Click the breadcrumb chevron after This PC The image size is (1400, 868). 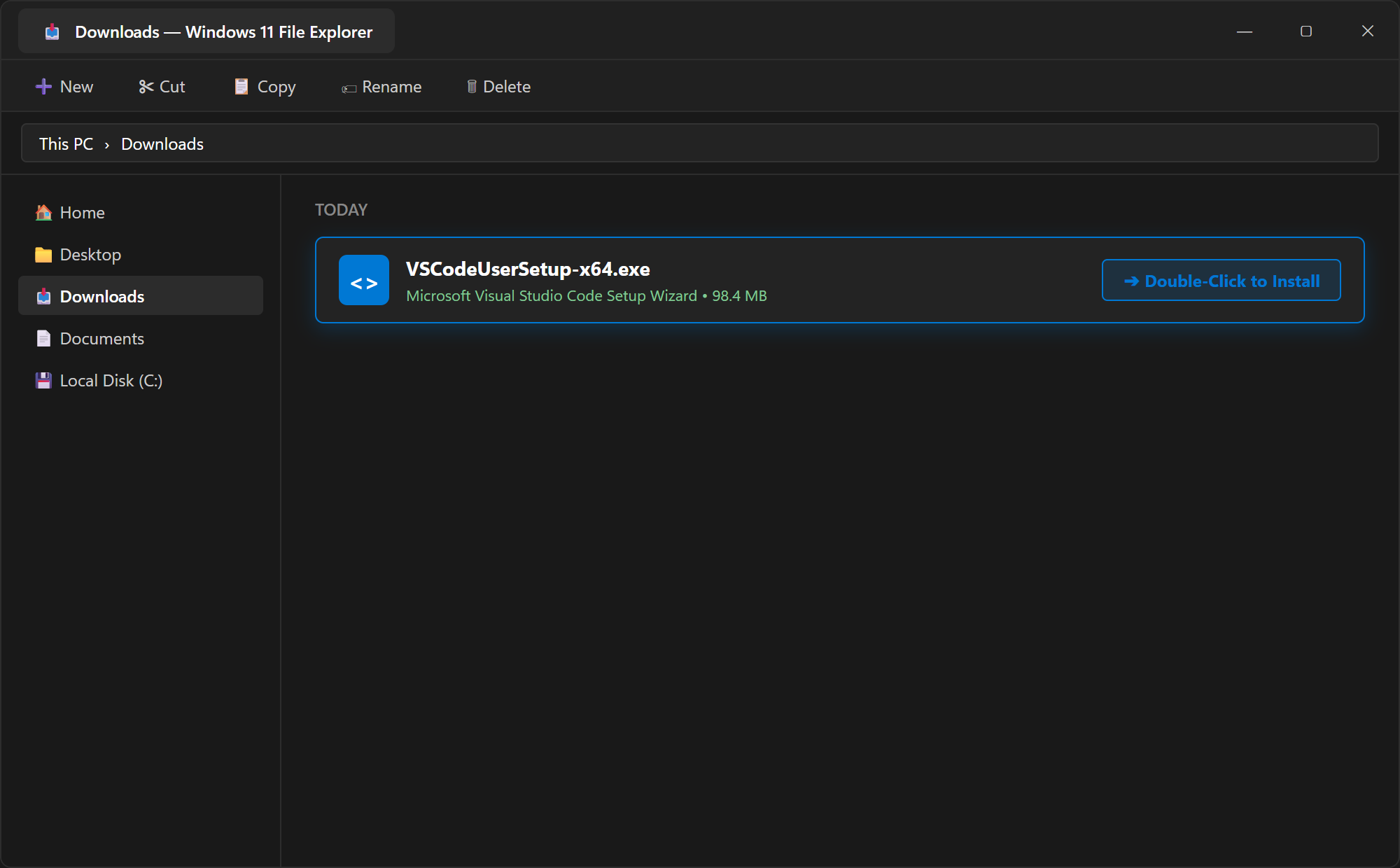pyautogui.click(x=107, y=144)
